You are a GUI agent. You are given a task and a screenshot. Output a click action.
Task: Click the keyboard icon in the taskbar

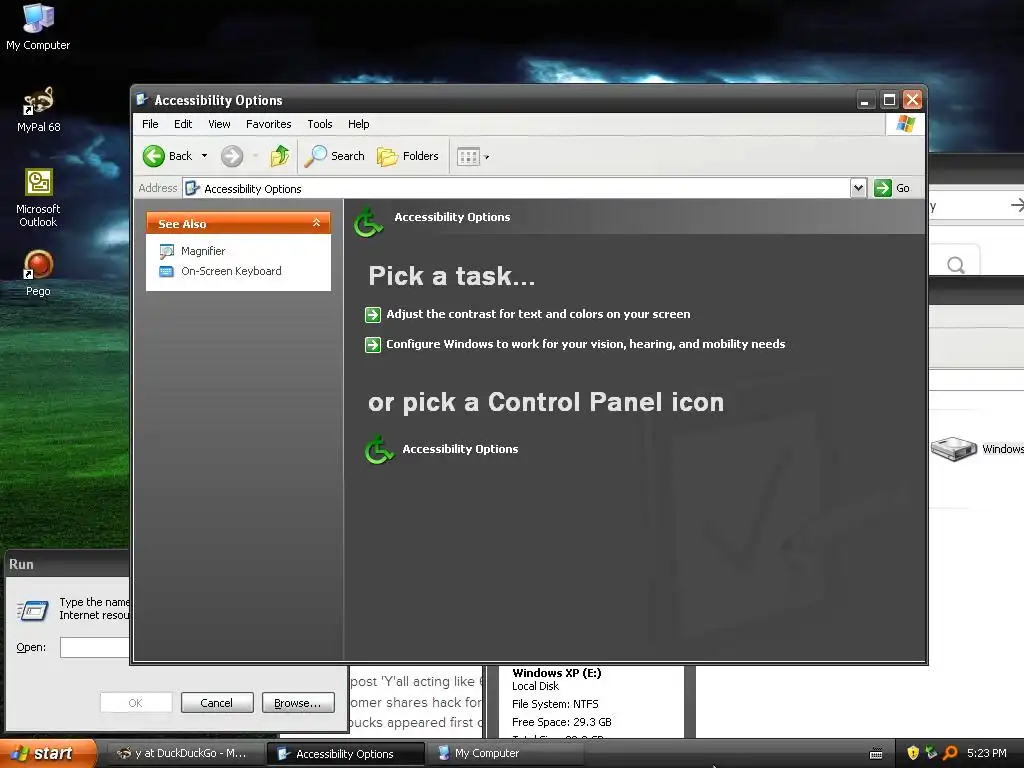tap(876, 754)
